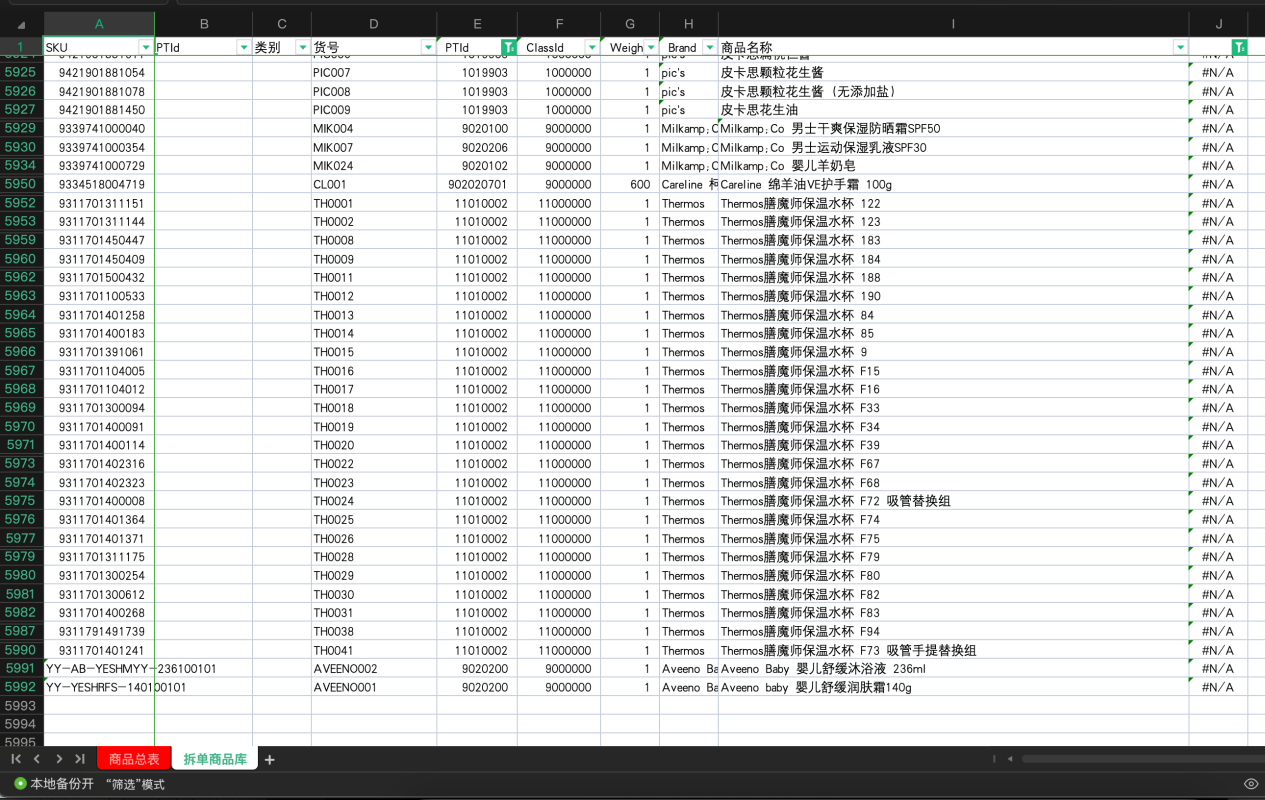Expand the 货号 column filter dropdown
Screen dimensions: 1265x800
pos(428,47)
